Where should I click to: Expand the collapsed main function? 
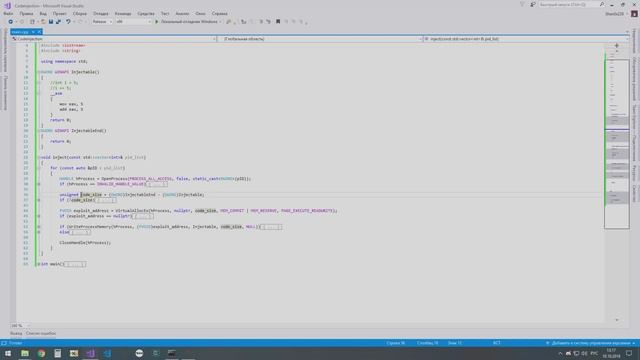pyautogui.click(x=39, y=264)
